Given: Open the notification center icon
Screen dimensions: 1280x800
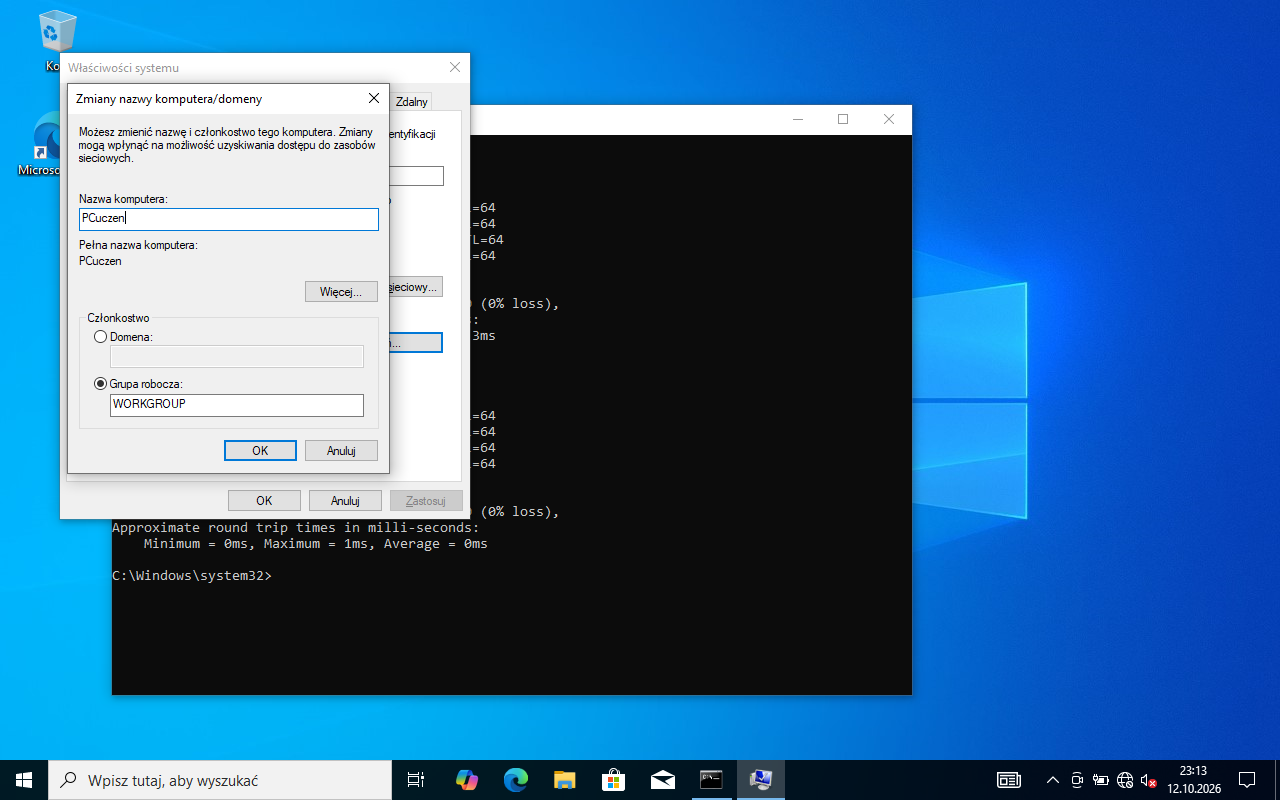Looking at the screenshot, I should (x=1247, y=780).
